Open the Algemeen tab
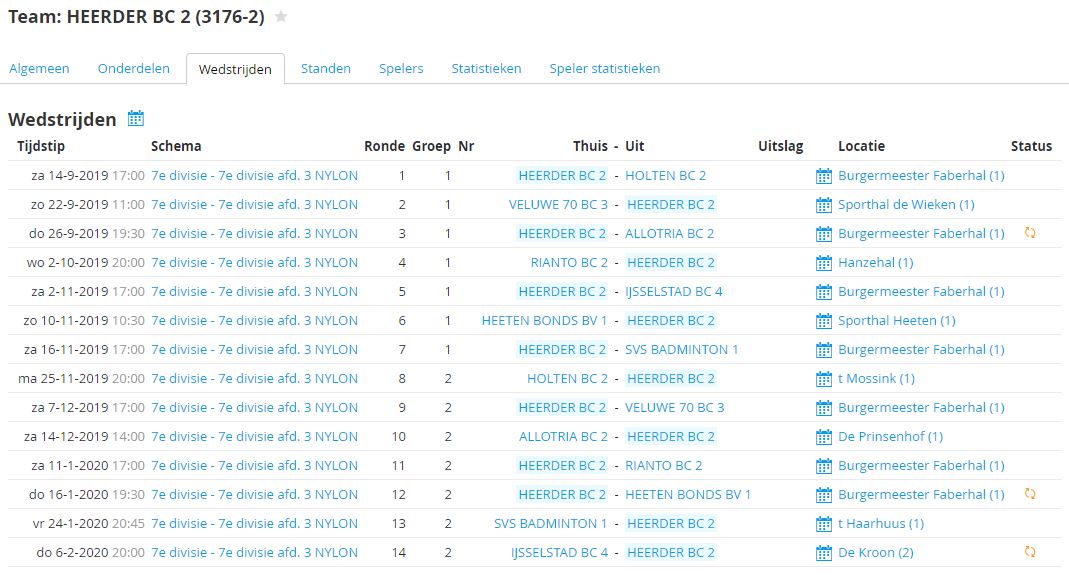1069x575 pixels. (39, 69)
